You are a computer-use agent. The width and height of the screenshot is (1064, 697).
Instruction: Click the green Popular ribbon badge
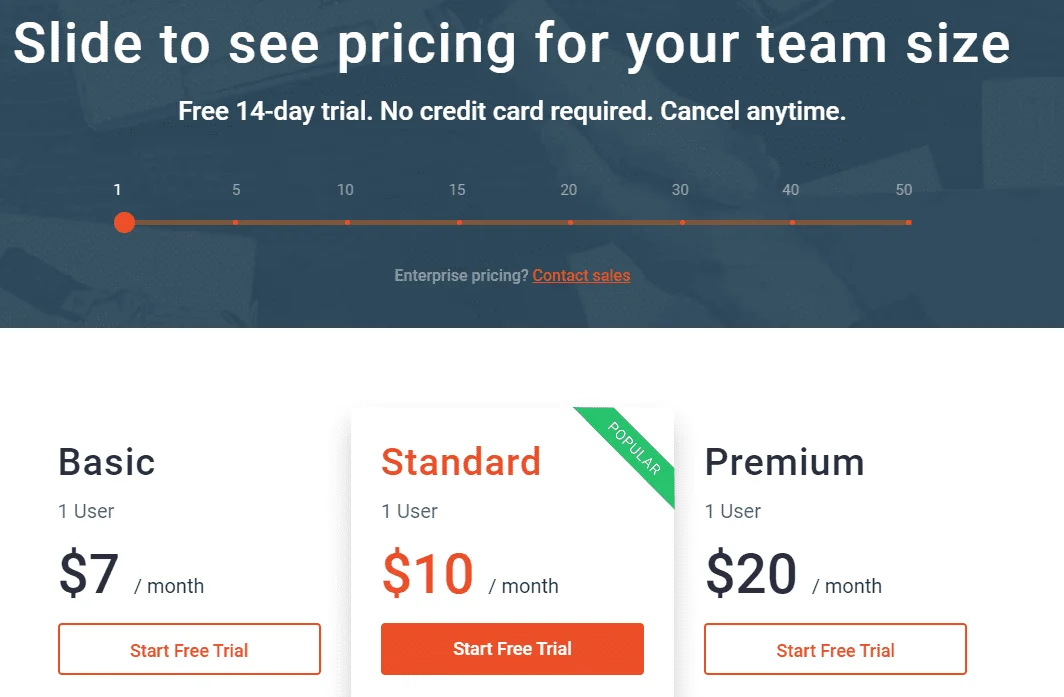click(x=635, y=454)
